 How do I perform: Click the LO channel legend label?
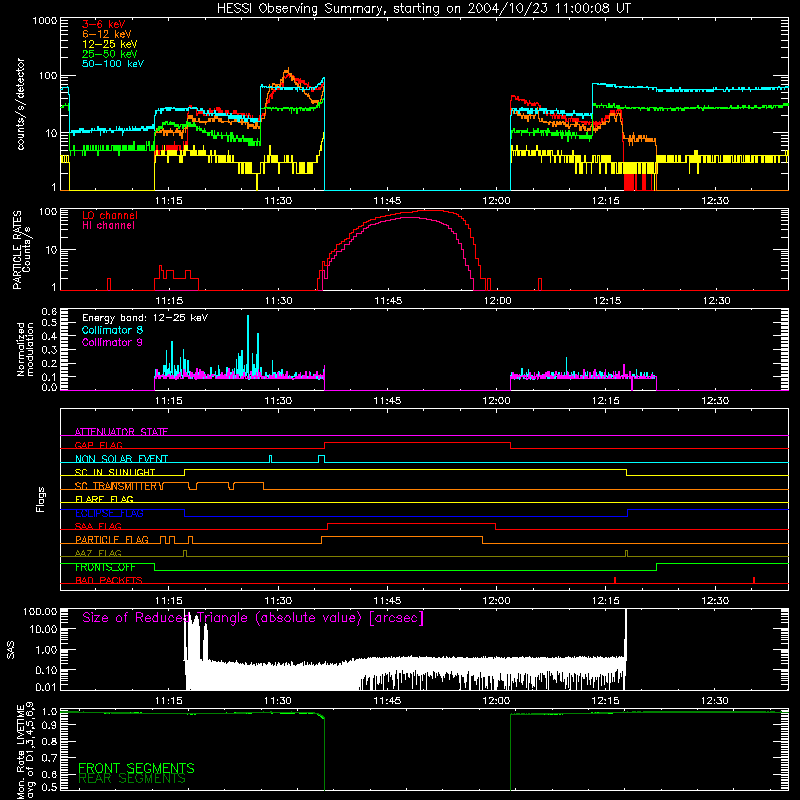pyautogui.click(x=110, y=215)
